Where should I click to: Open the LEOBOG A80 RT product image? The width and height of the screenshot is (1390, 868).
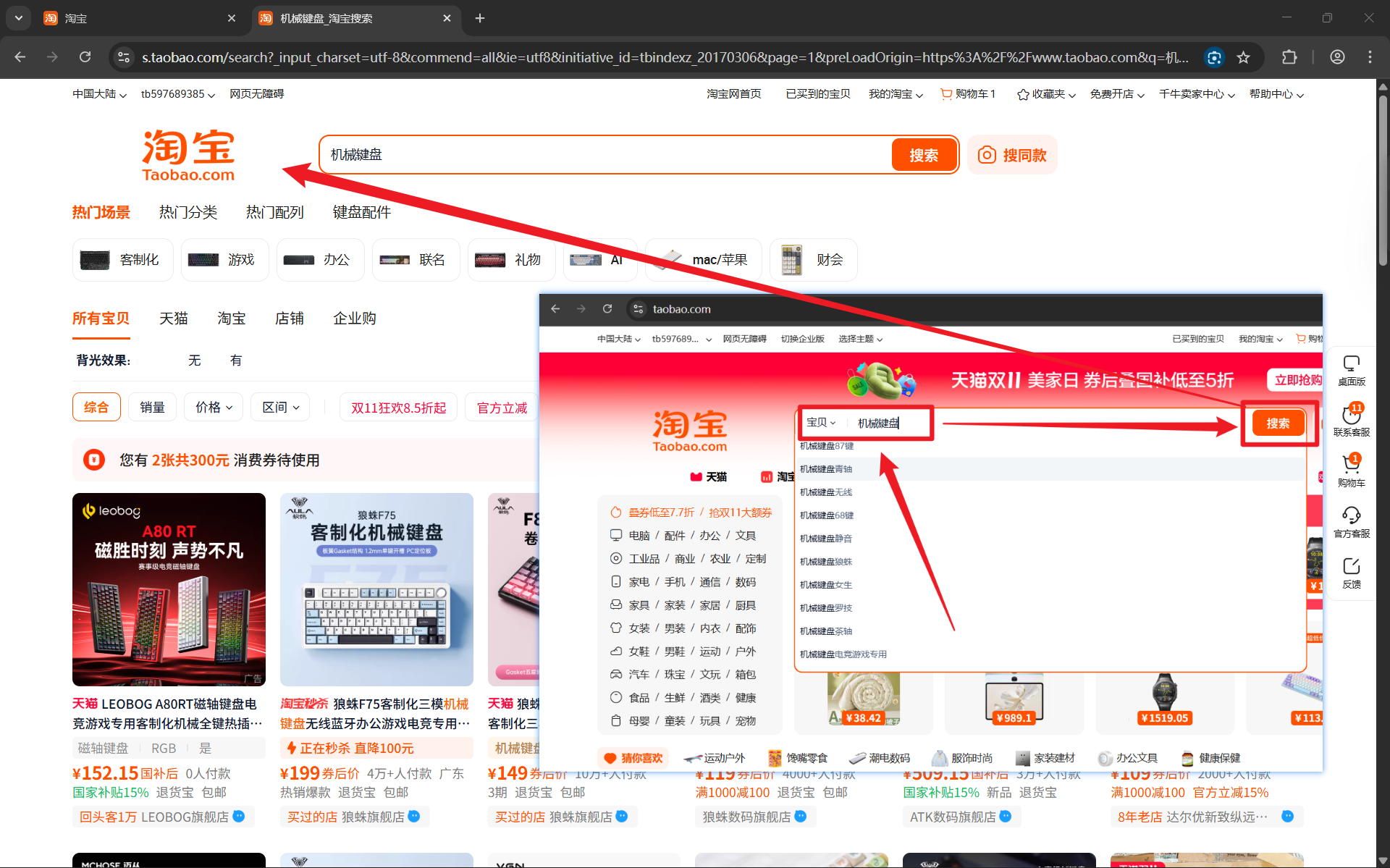tap(169, 589)
